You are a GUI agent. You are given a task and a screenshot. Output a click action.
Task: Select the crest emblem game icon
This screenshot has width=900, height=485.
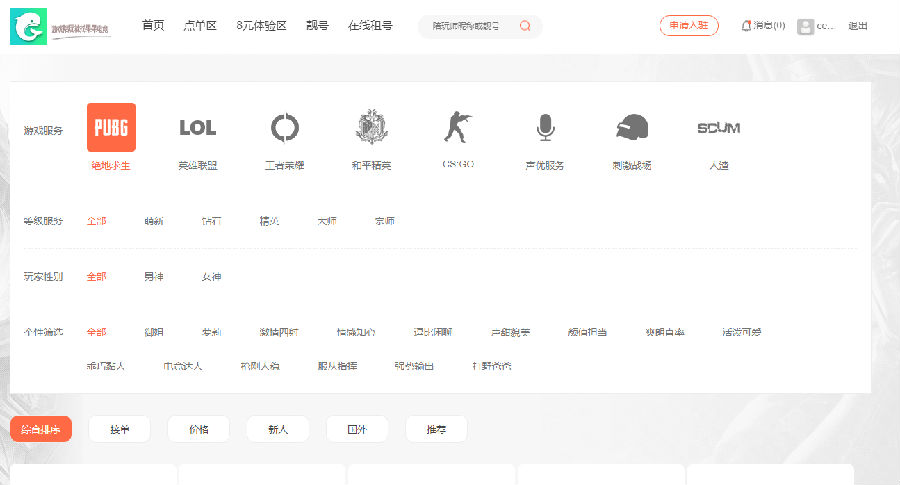point(371,127)
